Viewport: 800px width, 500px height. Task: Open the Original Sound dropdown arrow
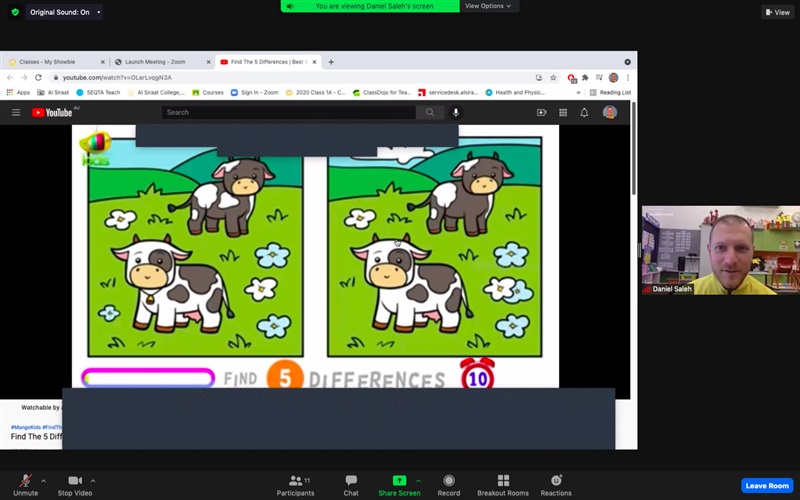tap(98, 12)
